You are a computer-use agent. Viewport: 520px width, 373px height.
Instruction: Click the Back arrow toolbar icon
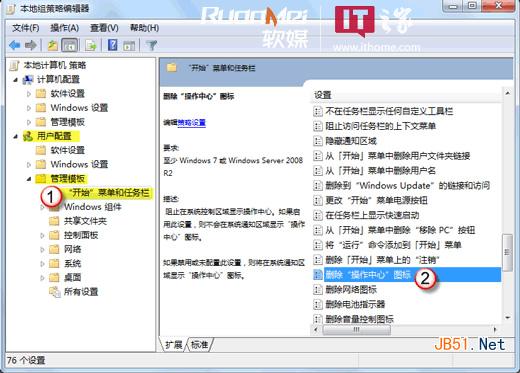click(x=15, y=45)
